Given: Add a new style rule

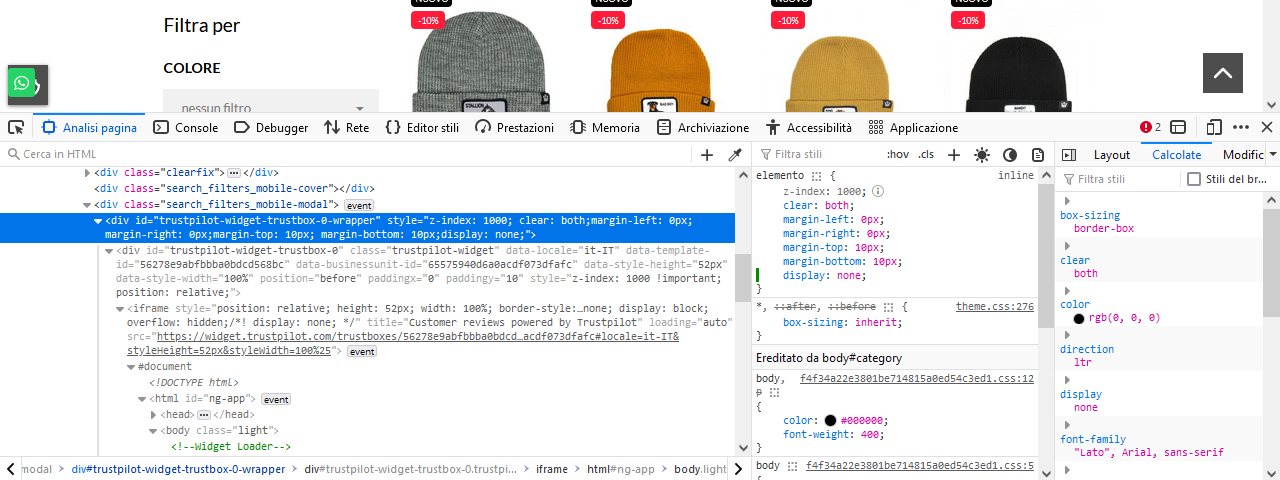Looking at the screenshot, I should [x=954, y=155].
